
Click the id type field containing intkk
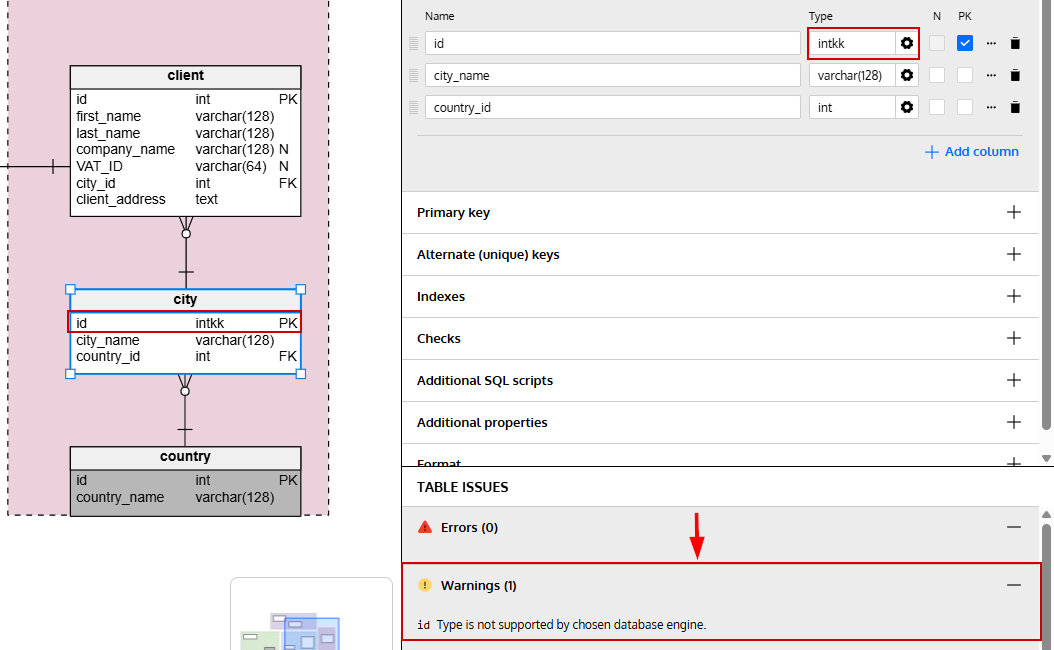tap(852, 44)
